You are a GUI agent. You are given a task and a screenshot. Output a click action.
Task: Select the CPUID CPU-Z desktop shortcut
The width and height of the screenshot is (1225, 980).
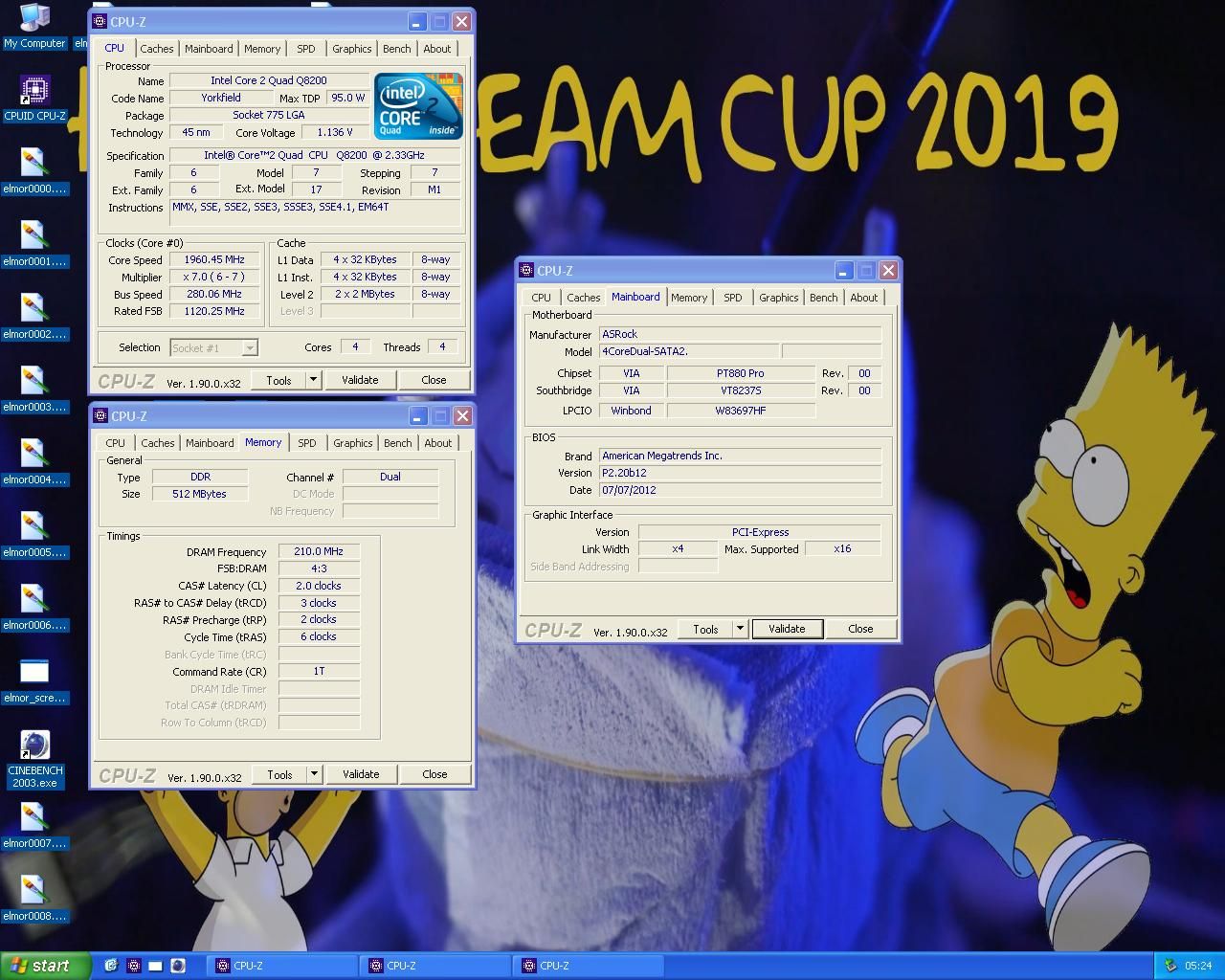(x=34, y=99)
